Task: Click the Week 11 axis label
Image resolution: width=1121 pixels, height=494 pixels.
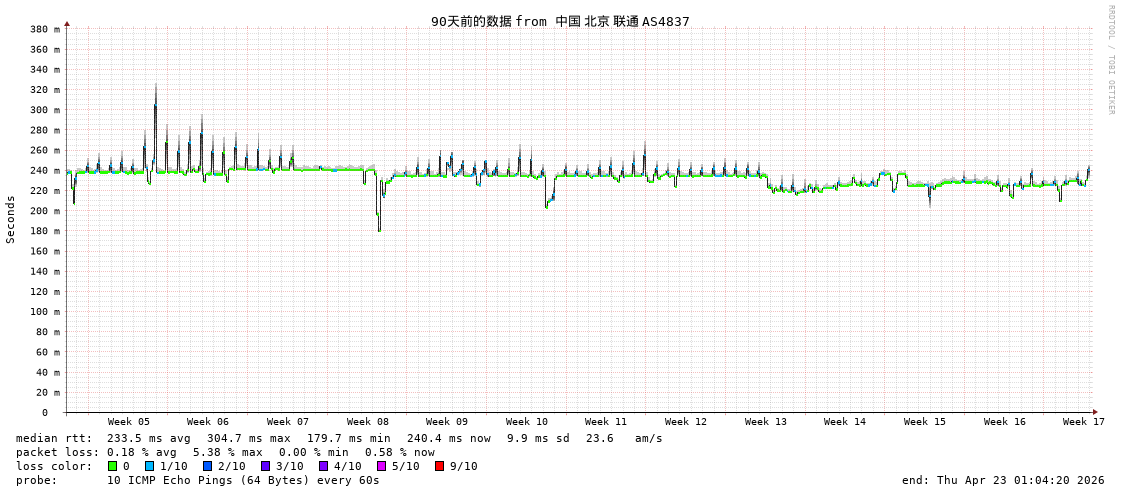Action: (606, 422)
